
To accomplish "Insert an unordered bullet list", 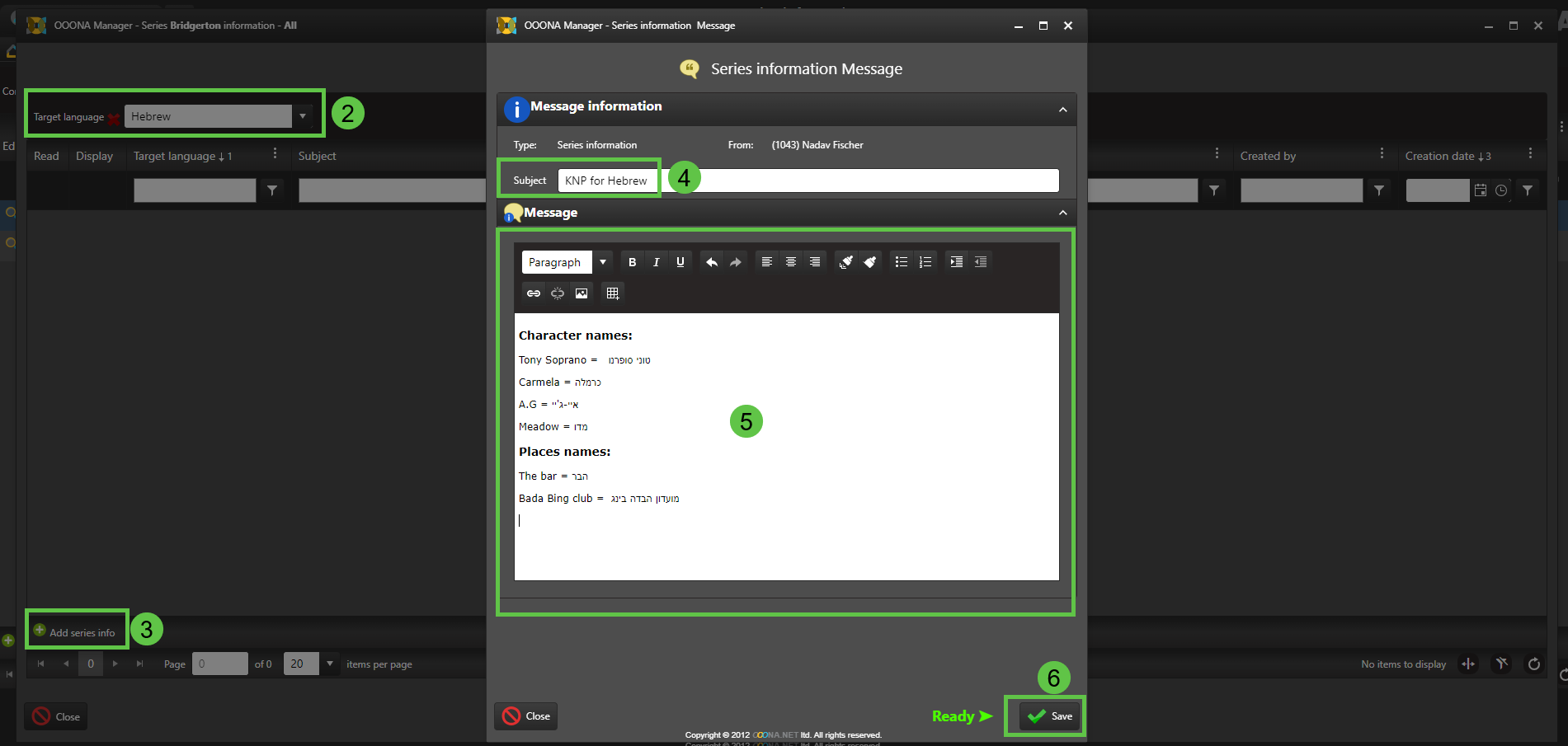I will point(901,262).
